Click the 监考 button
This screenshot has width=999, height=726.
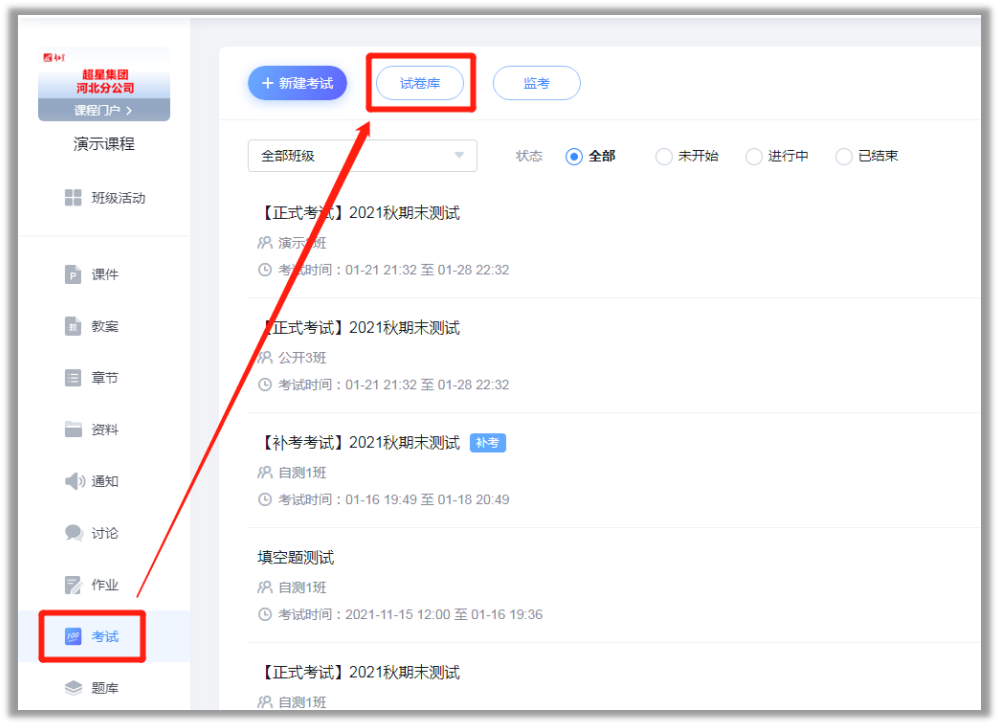tap(536, 83)
